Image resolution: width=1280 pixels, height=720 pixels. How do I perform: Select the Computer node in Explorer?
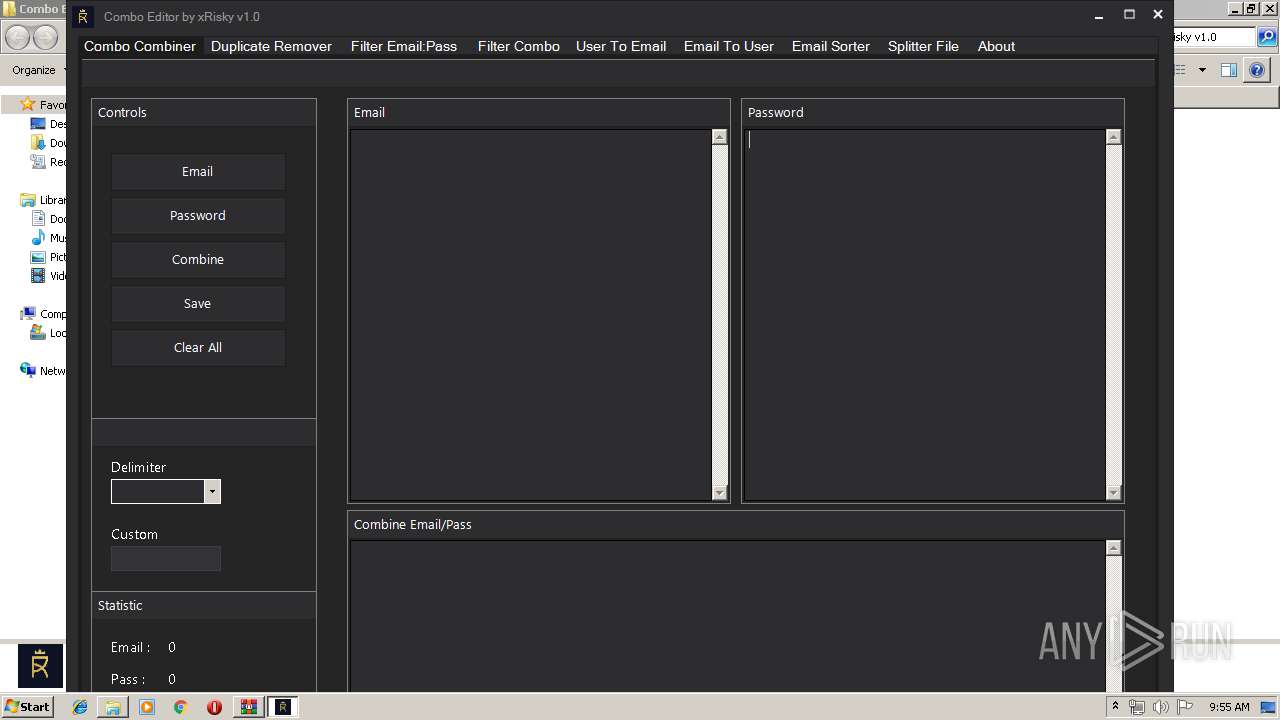pos(43,314)
